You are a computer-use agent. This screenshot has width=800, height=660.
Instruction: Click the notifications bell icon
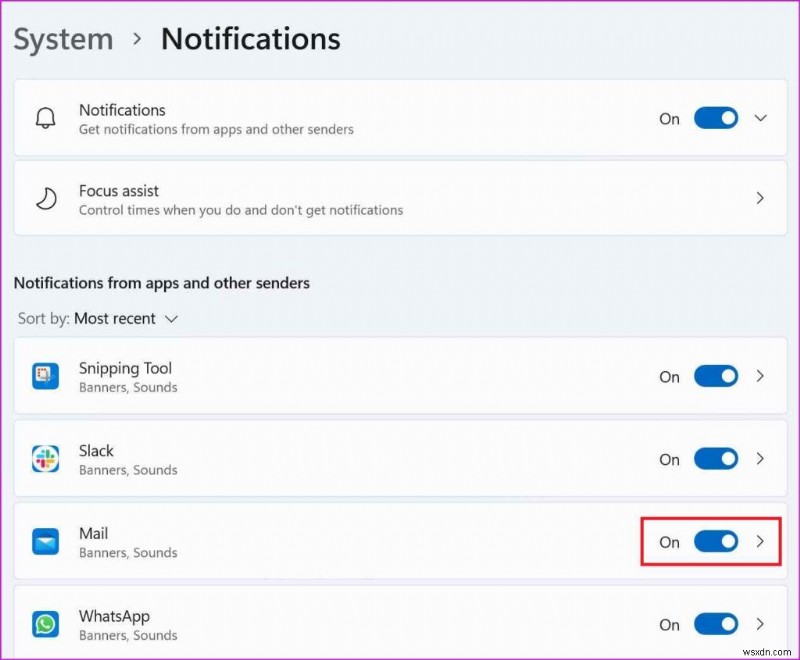pos(43,118)
